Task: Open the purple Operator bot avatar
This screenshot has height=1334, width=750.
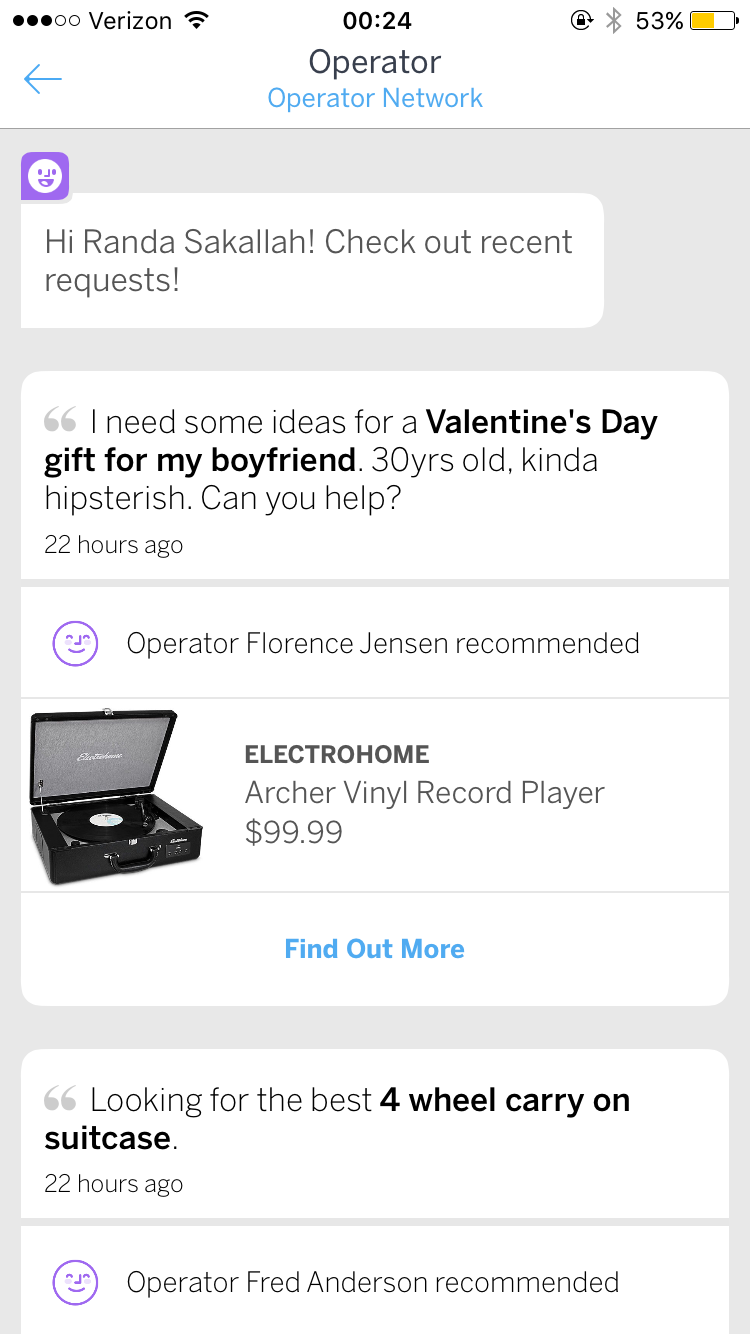Action: click(45, 177)
